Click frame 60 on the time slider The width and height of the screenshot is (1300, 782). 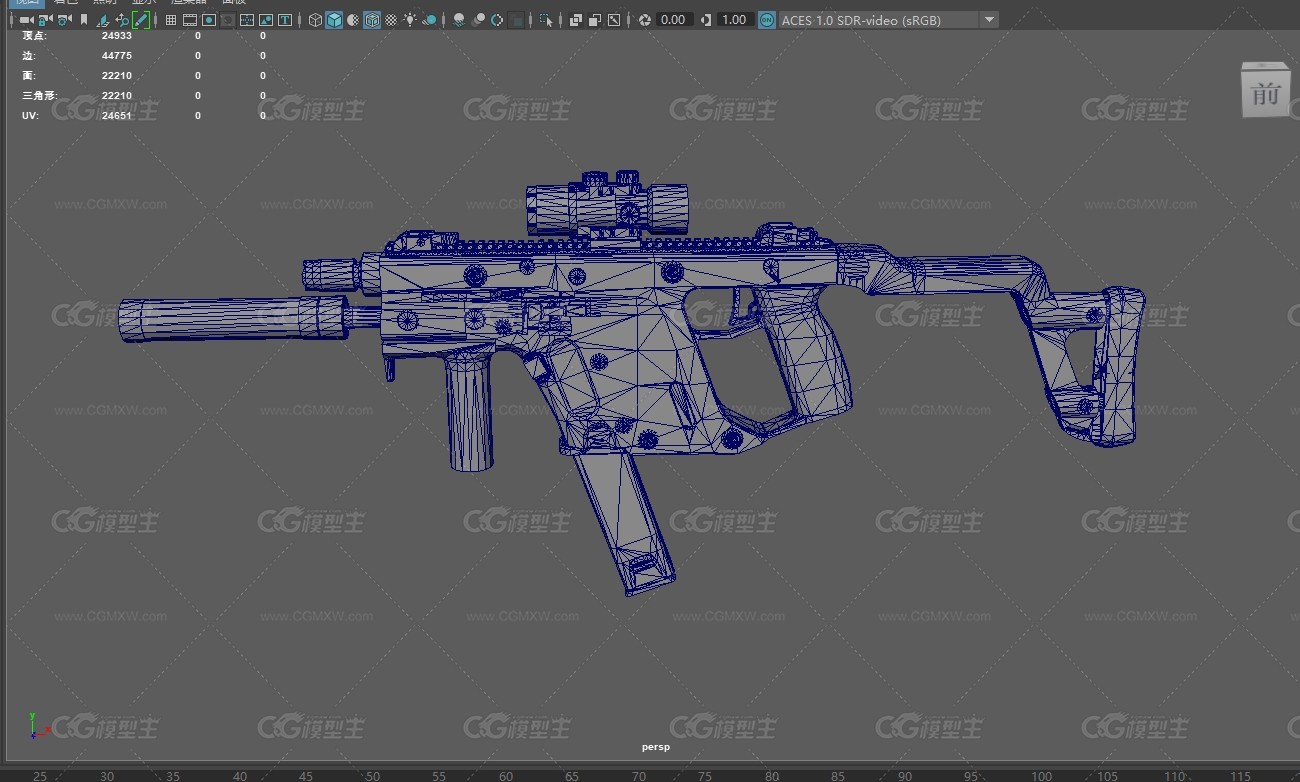pos(506,775)
